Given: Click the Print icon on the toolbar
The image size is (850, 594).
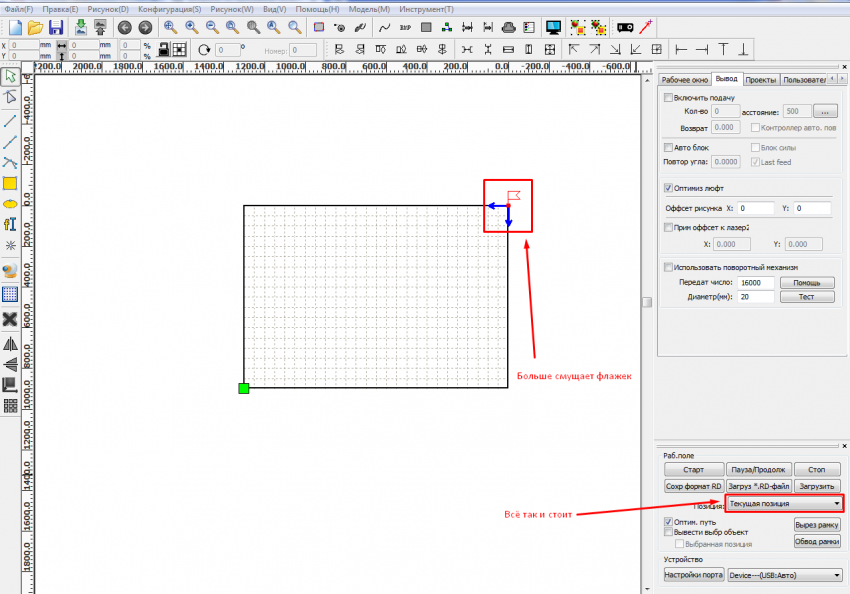Looking at the screenshot, I should click(x=509, y=28).
